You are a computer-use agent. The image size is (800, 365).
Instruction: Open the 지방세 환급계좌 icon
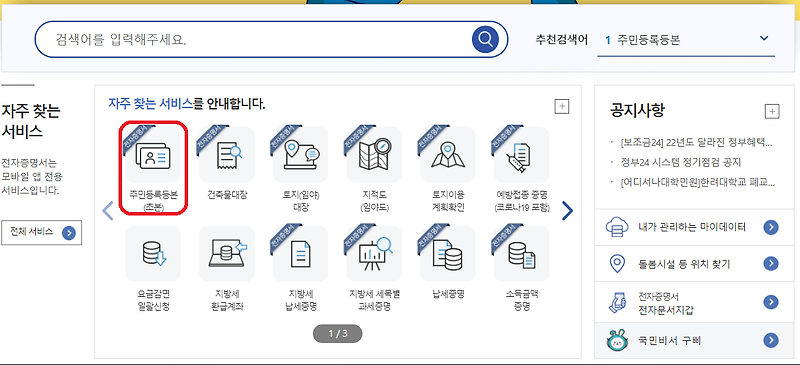(227, 254)
